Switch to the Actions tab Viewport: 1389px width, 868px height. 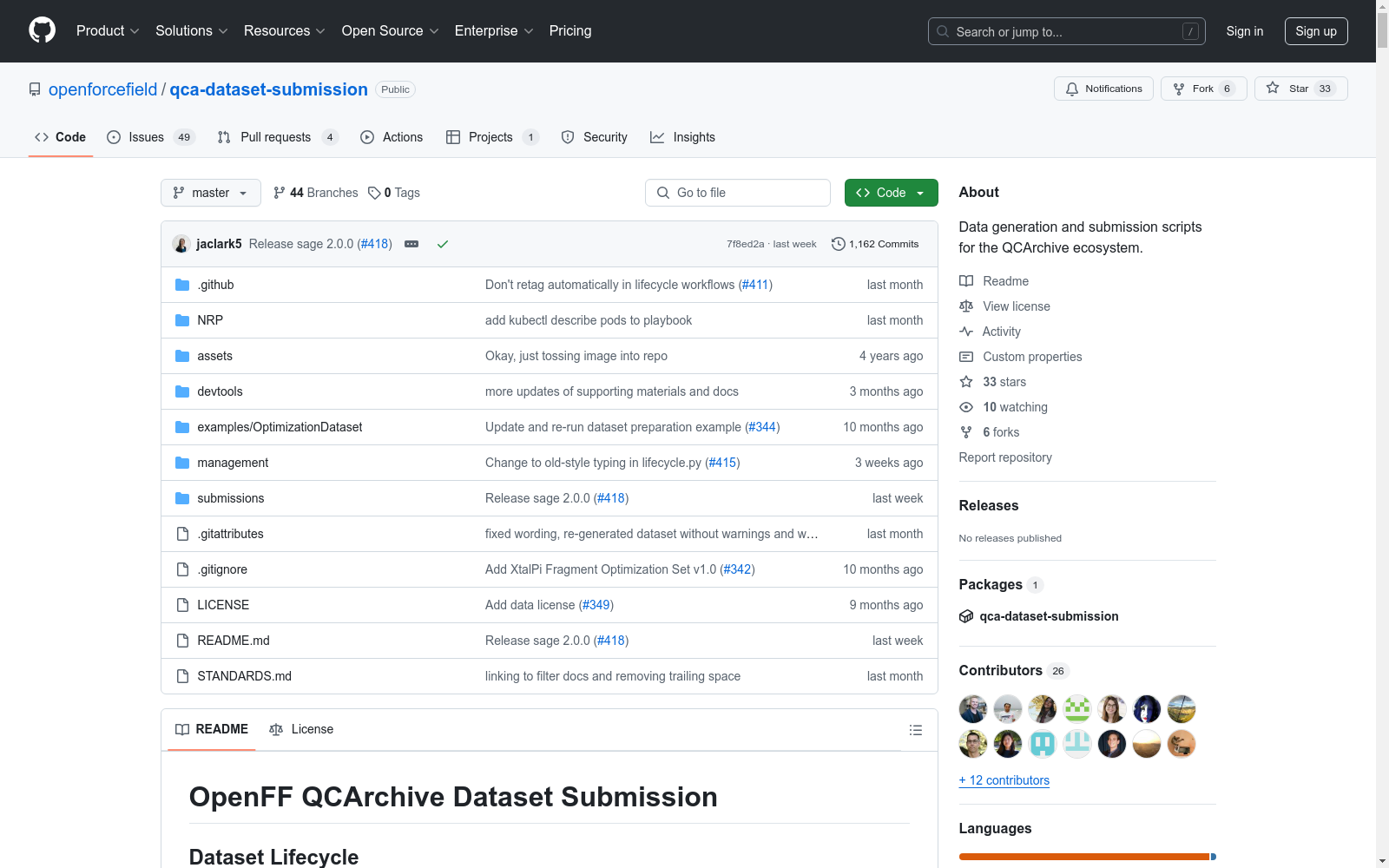[x=392, y=137]
